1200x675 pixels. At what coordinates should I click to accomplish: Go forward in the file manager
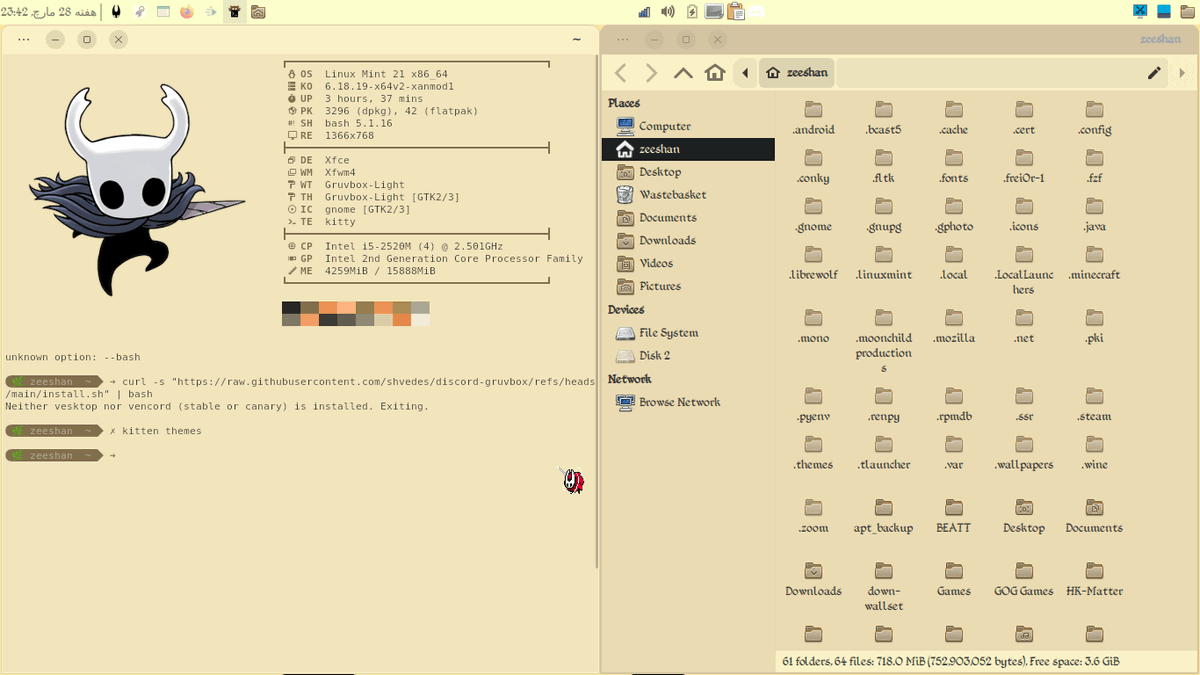coord(651,73)
